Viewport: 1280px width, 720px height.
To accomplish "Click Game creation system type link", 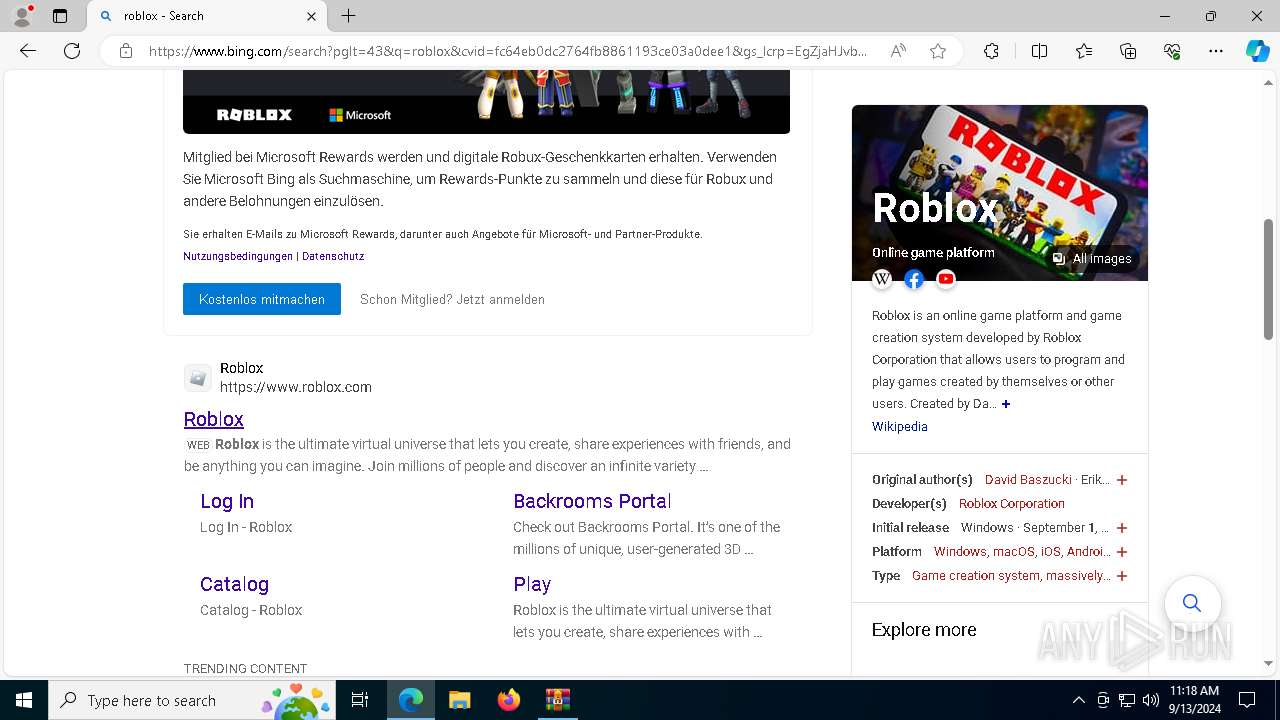I will pyautogui.click(x=1011, y=576).
